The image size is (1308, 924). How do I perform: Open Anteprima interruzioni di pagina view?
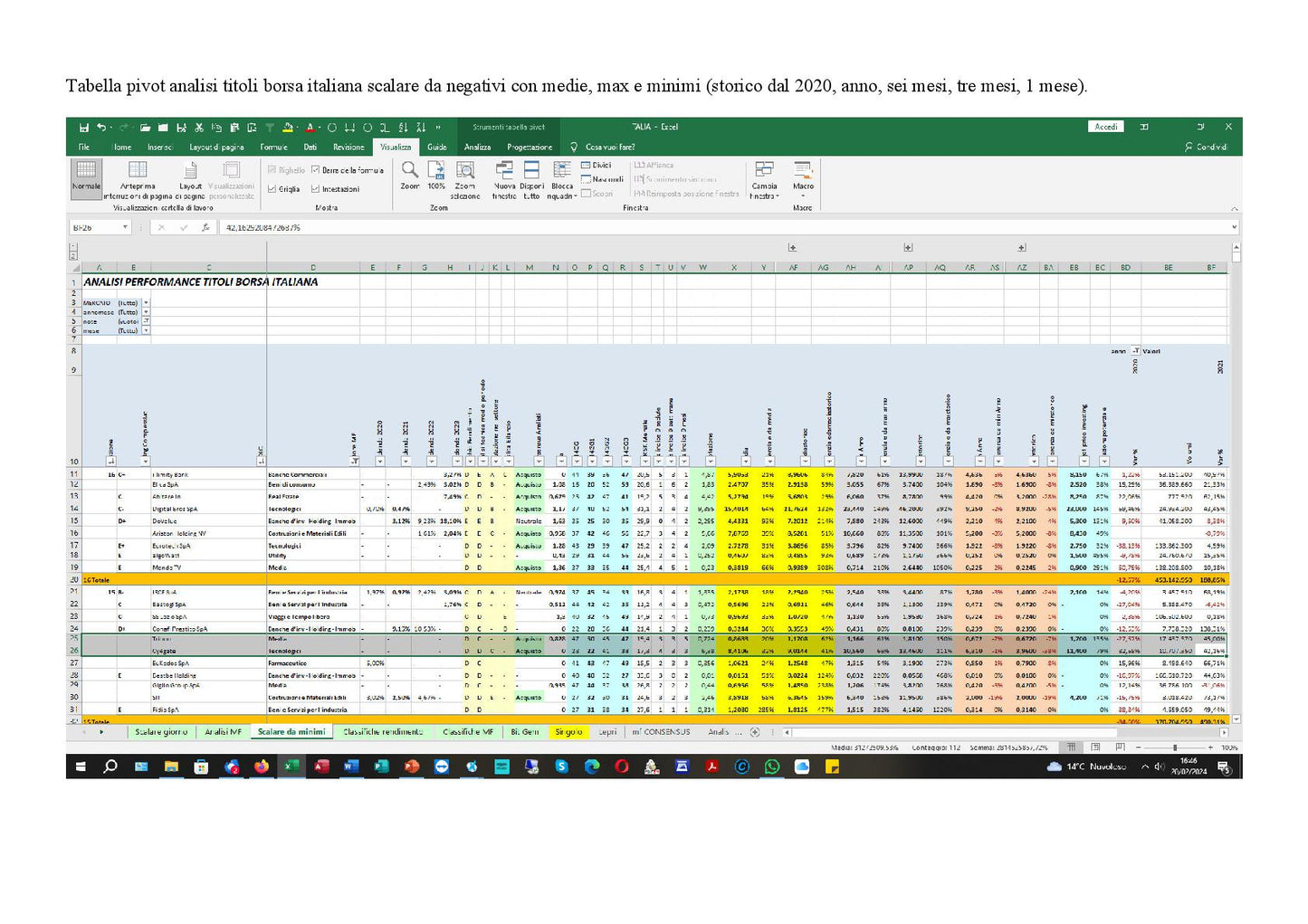(x=138, y=180)
